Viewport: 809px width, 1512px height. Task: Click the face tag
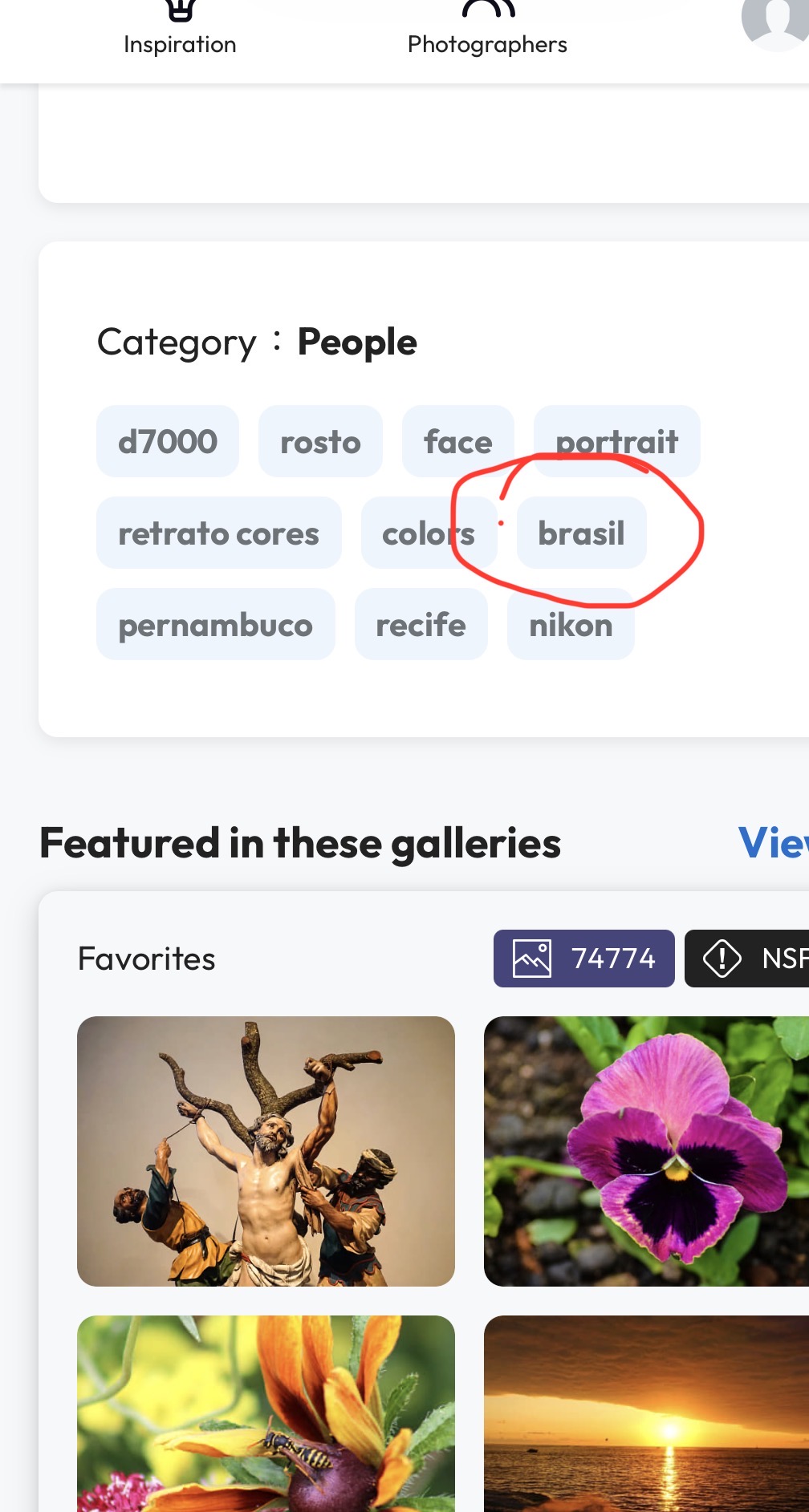click(458, 442)
